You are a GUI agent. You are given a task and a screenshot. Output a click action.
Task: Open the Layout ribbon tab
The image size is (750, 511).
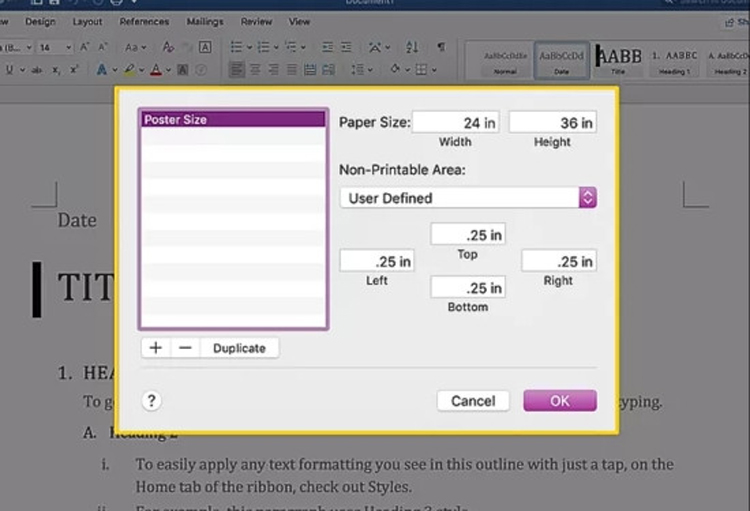click(87, 22)
